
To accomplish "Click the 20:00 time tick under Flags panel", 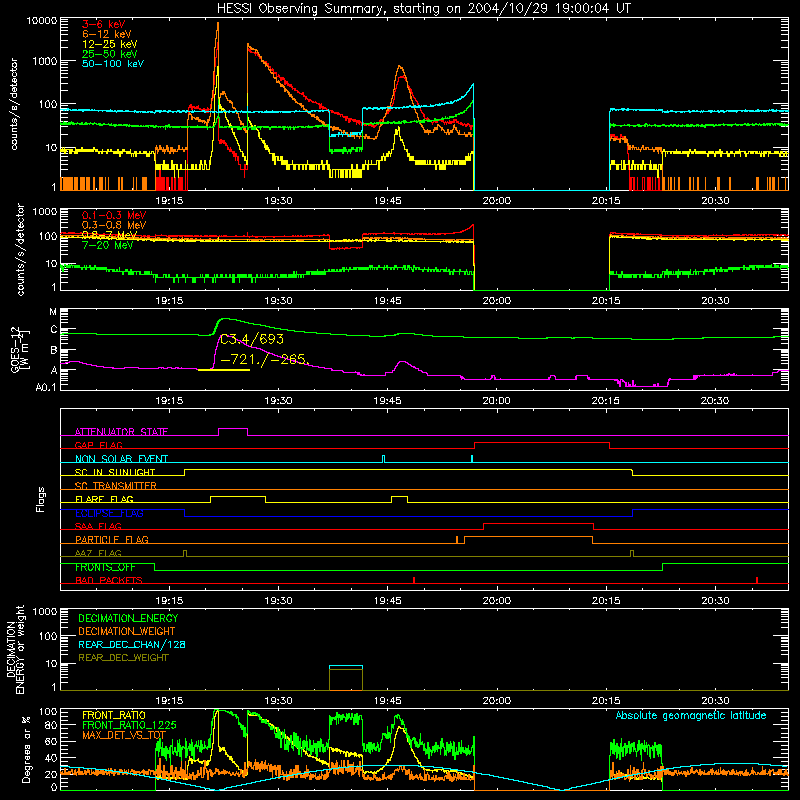I will coord(496,601).
